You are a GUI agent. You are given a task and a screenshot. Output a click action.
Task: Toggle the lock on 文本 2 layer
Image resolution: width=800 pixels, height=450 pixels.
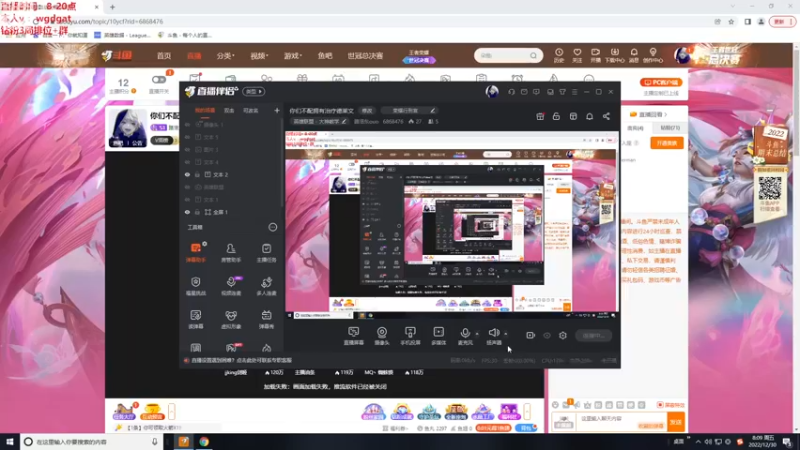point(197,174)
